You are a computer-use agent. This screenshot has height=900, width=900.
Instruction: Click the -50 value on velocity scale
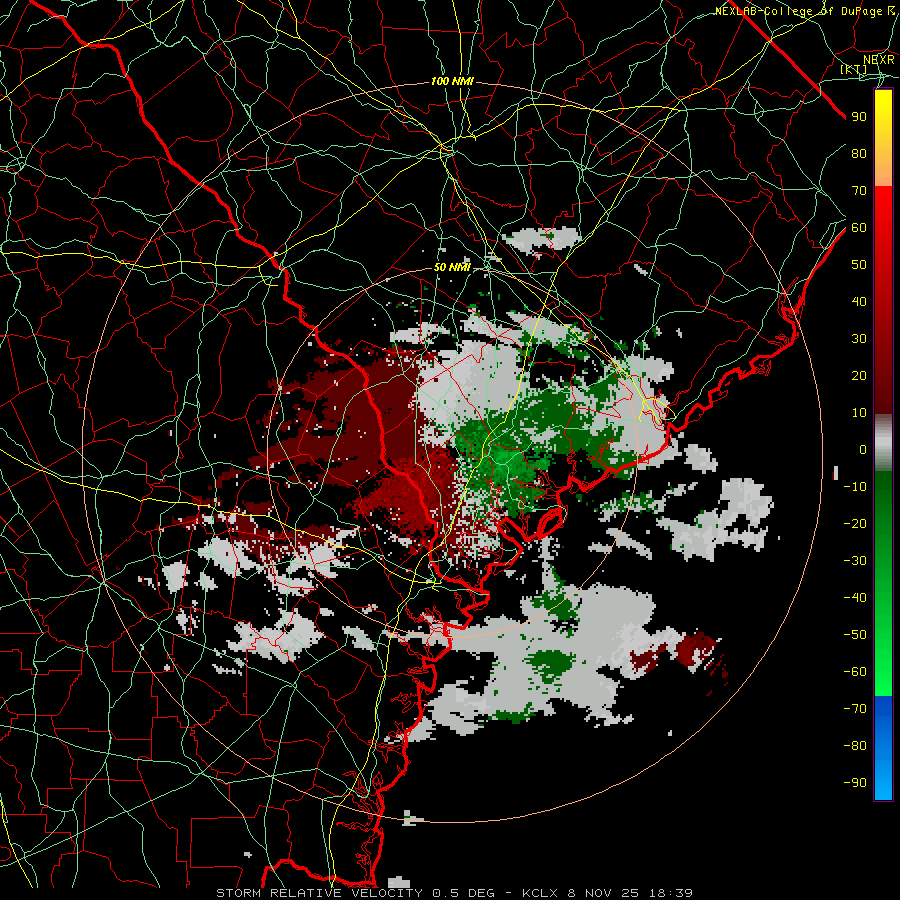(855, 635)
